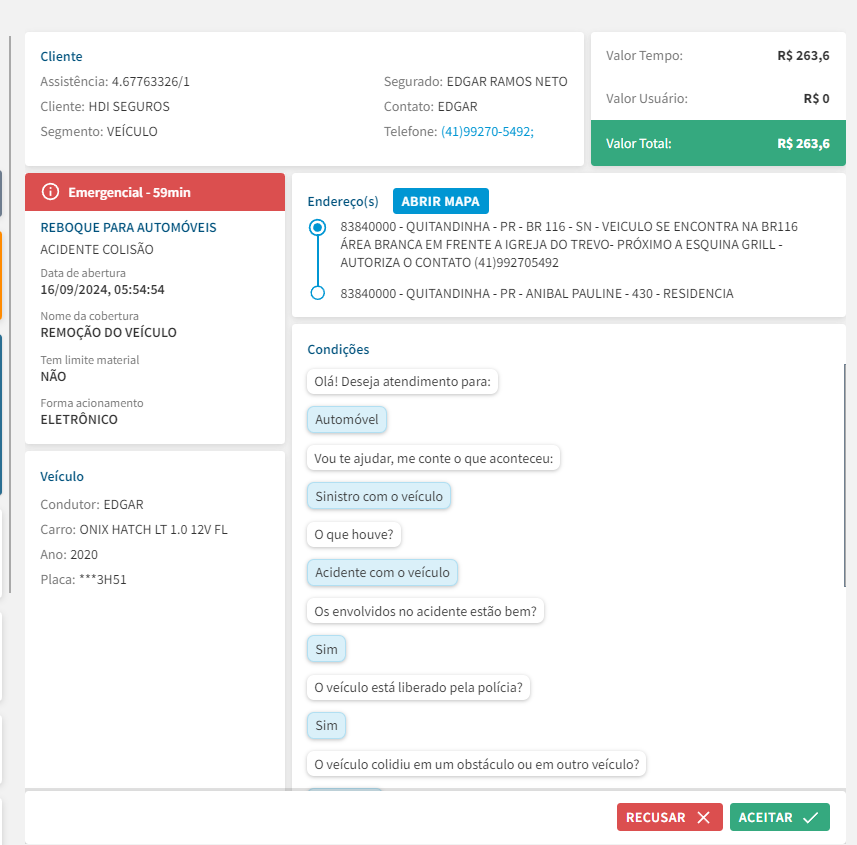Click "Sim" under the polícia question

pyautogui.click(x=326, y=725)
